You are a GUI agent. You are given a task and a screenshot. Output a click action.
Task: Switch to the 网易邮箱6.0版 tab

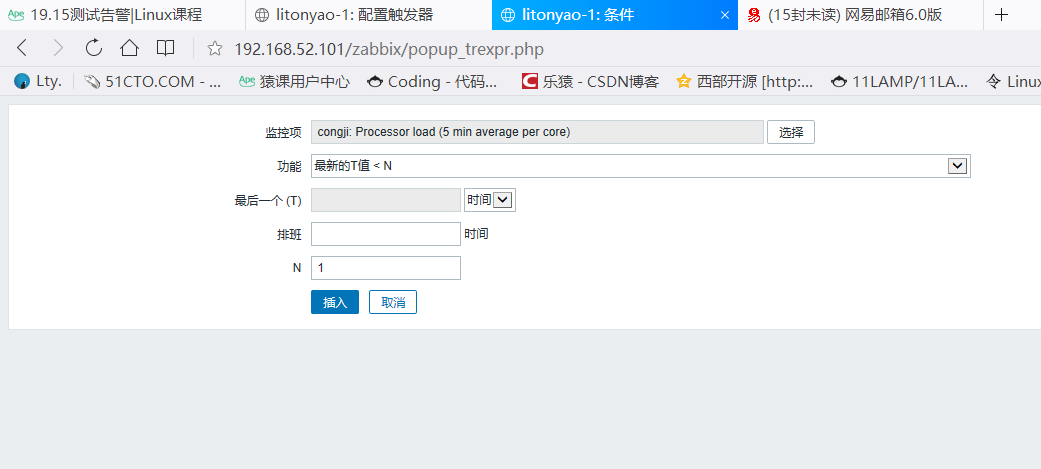pyautogui.click(x=860, y=15)
